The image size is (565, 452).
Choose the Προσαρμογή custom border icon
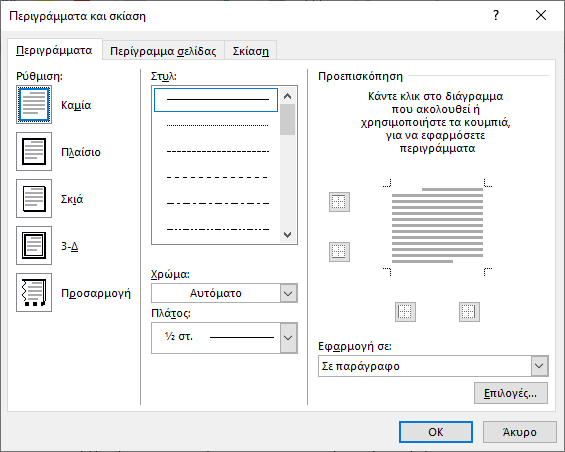click(34, 292)
